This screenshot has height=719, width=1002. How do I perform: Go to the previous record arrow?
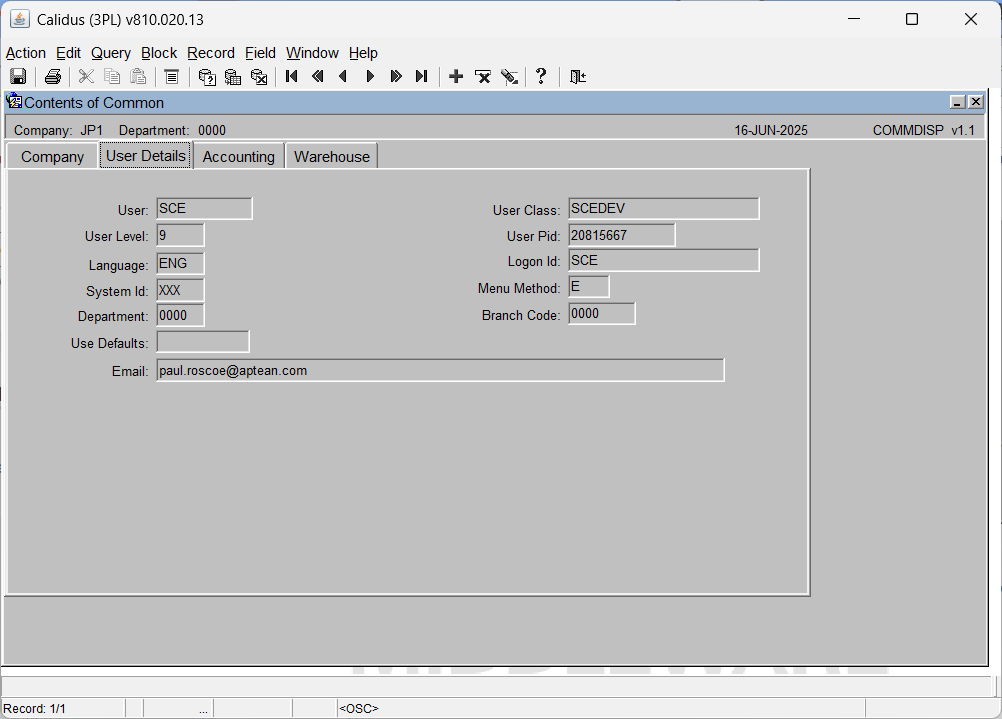(x=343, y=77)
